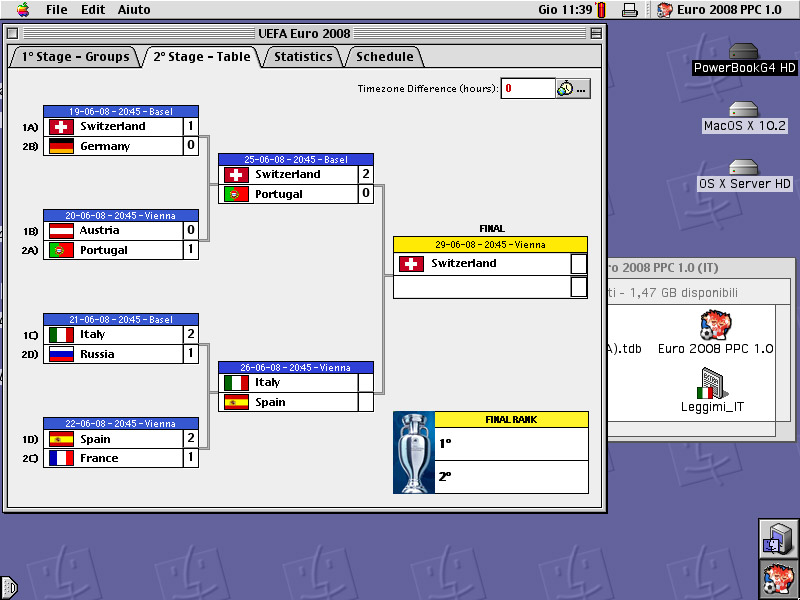Click Switzerland's score field in the 25-06-08 semifinal
The width and height of the screenshot is (800, 600).
(366, 174)
